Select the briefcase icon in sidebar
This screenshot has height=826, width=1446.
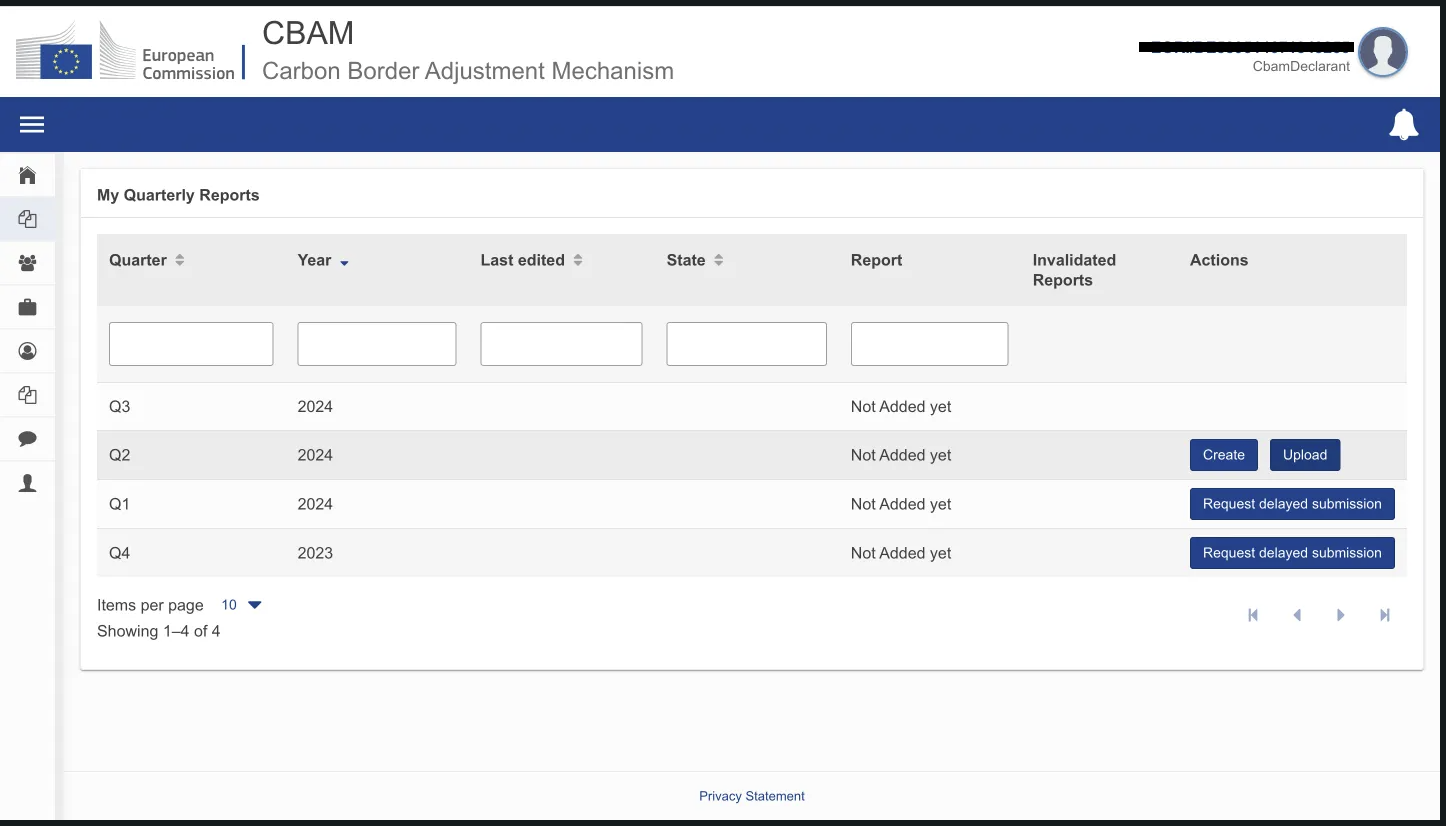28,307
